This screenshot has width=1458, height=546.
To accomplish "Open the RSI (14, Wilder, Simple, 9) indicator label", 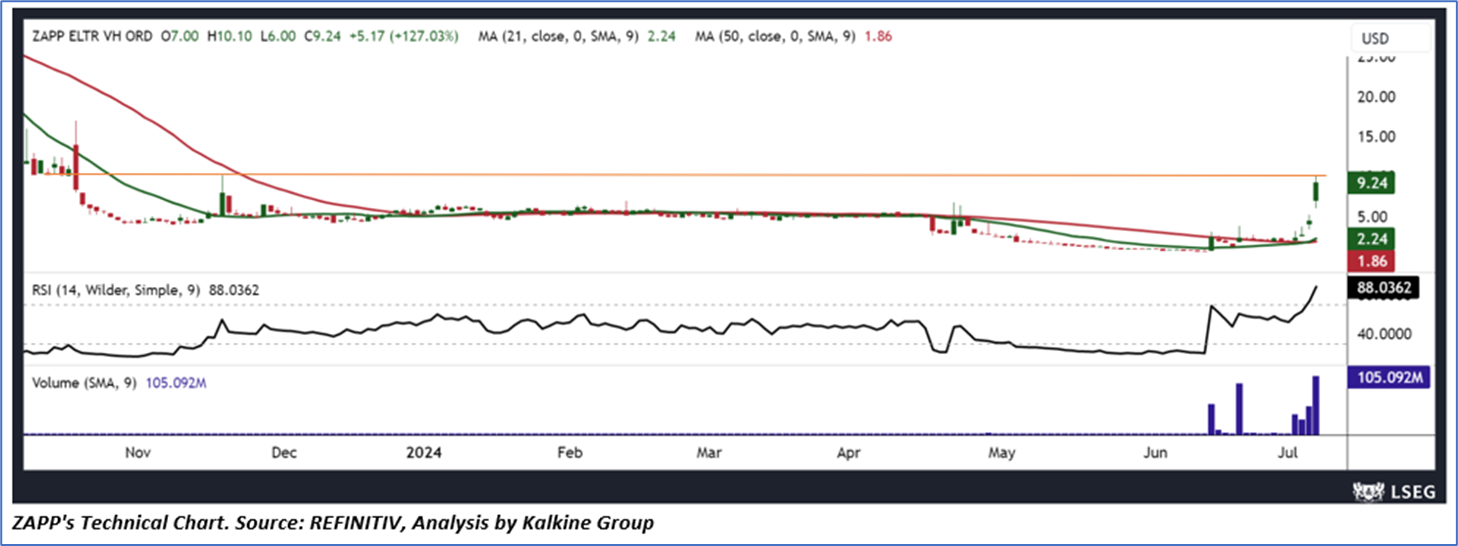I will point(114,290).
